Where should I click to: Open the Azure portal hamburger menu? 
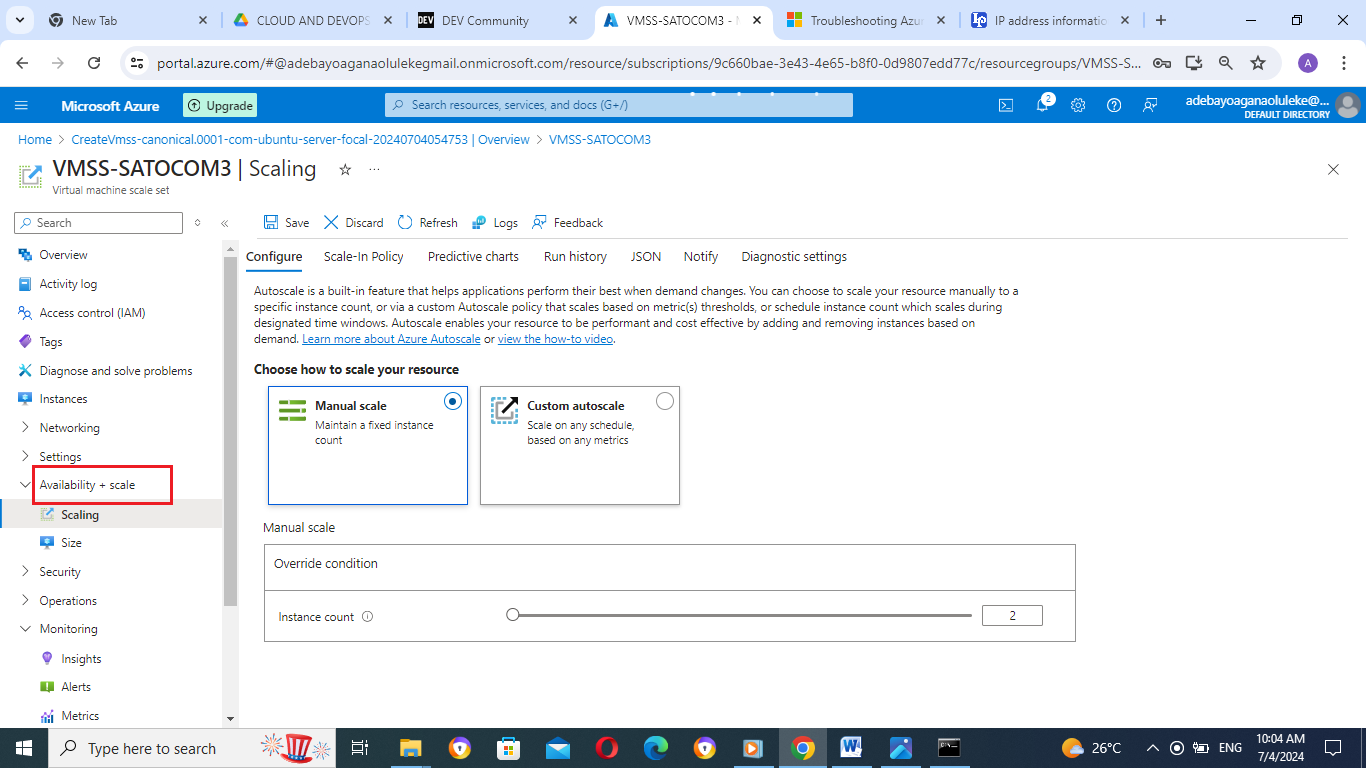(22, 105)
